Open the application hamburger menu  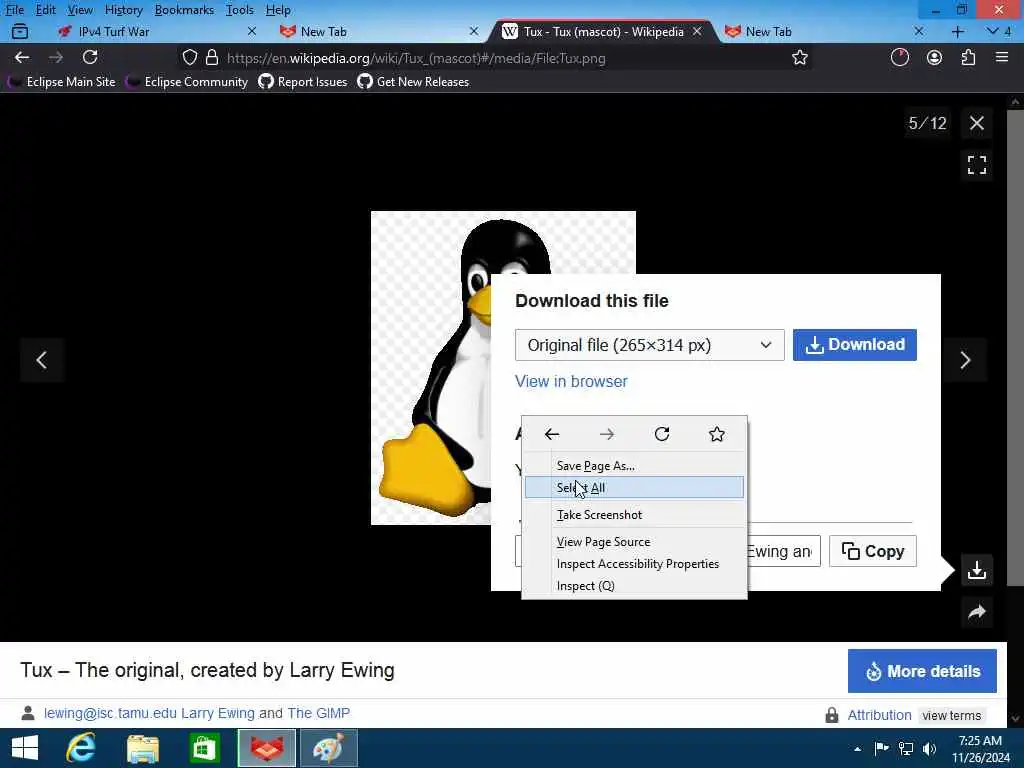pyautogui.click(x=1002, y=57)
